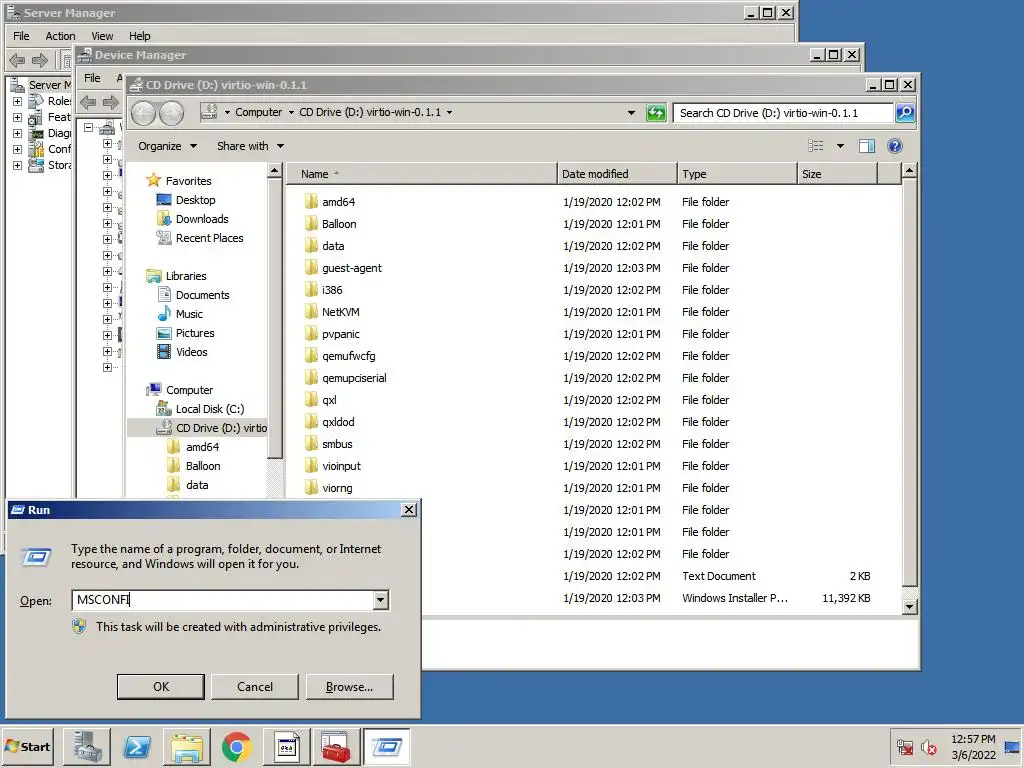1024x768 pixels.
Task: Click the Run dialog Open text field
Action: (222, 600)
